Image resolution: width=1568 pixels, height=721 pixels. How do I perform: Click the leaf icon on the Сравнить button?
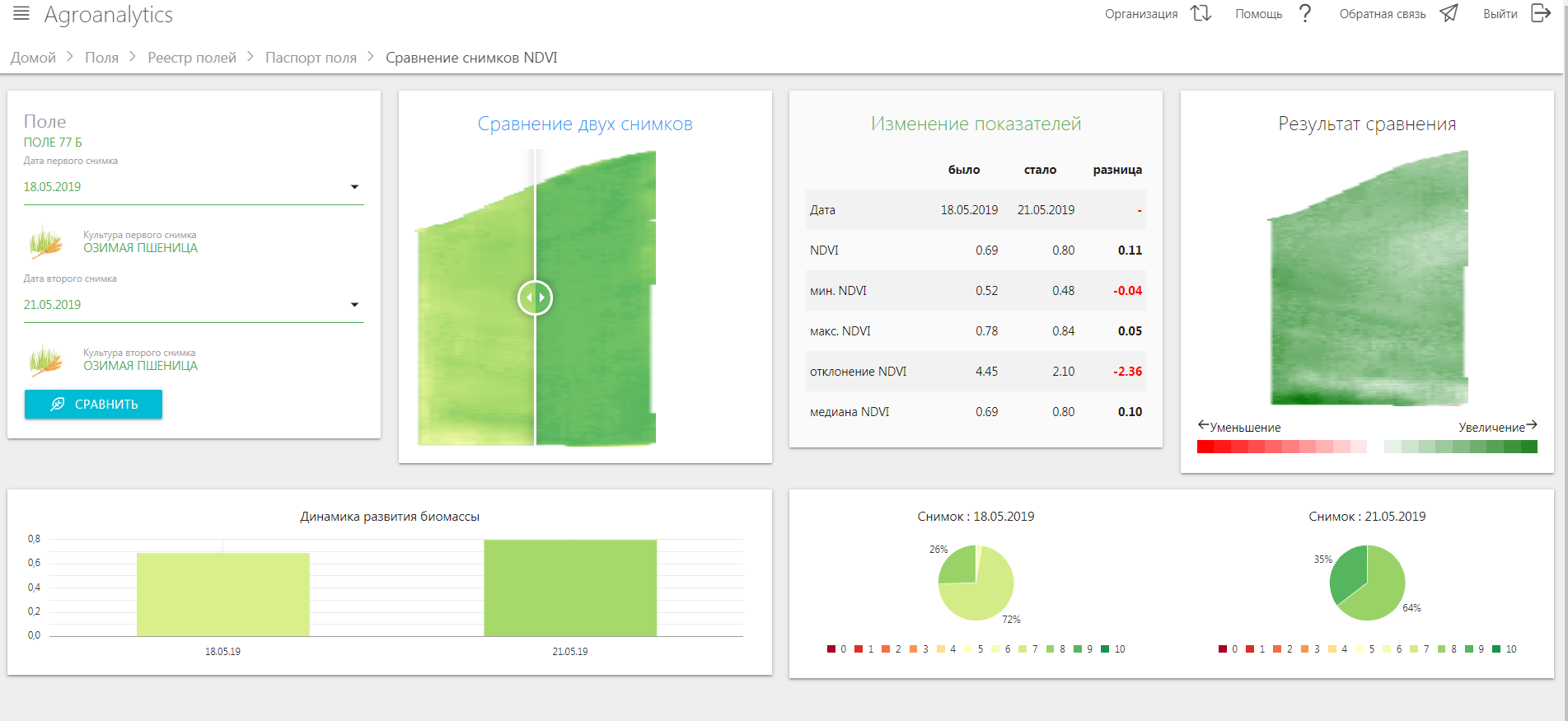pyautogui.click(x=58, y=404)
